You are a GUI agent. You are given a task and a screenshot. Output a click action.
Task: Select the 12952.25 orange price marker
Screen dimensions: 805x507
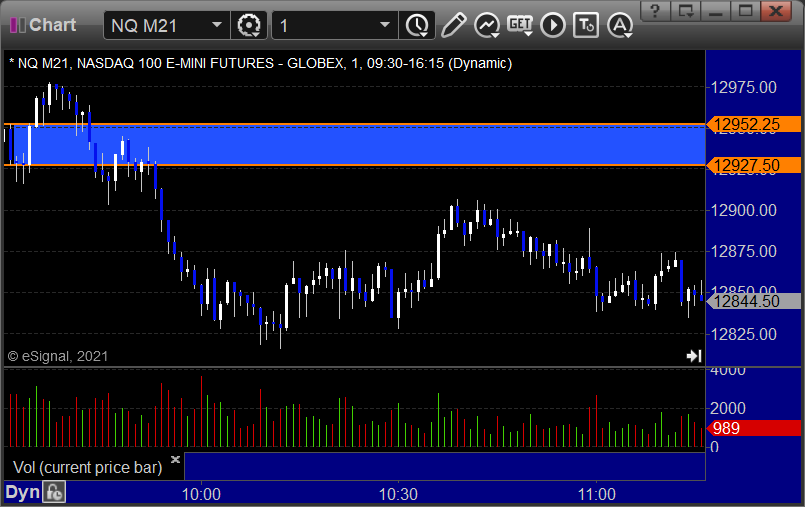[754, 124]
